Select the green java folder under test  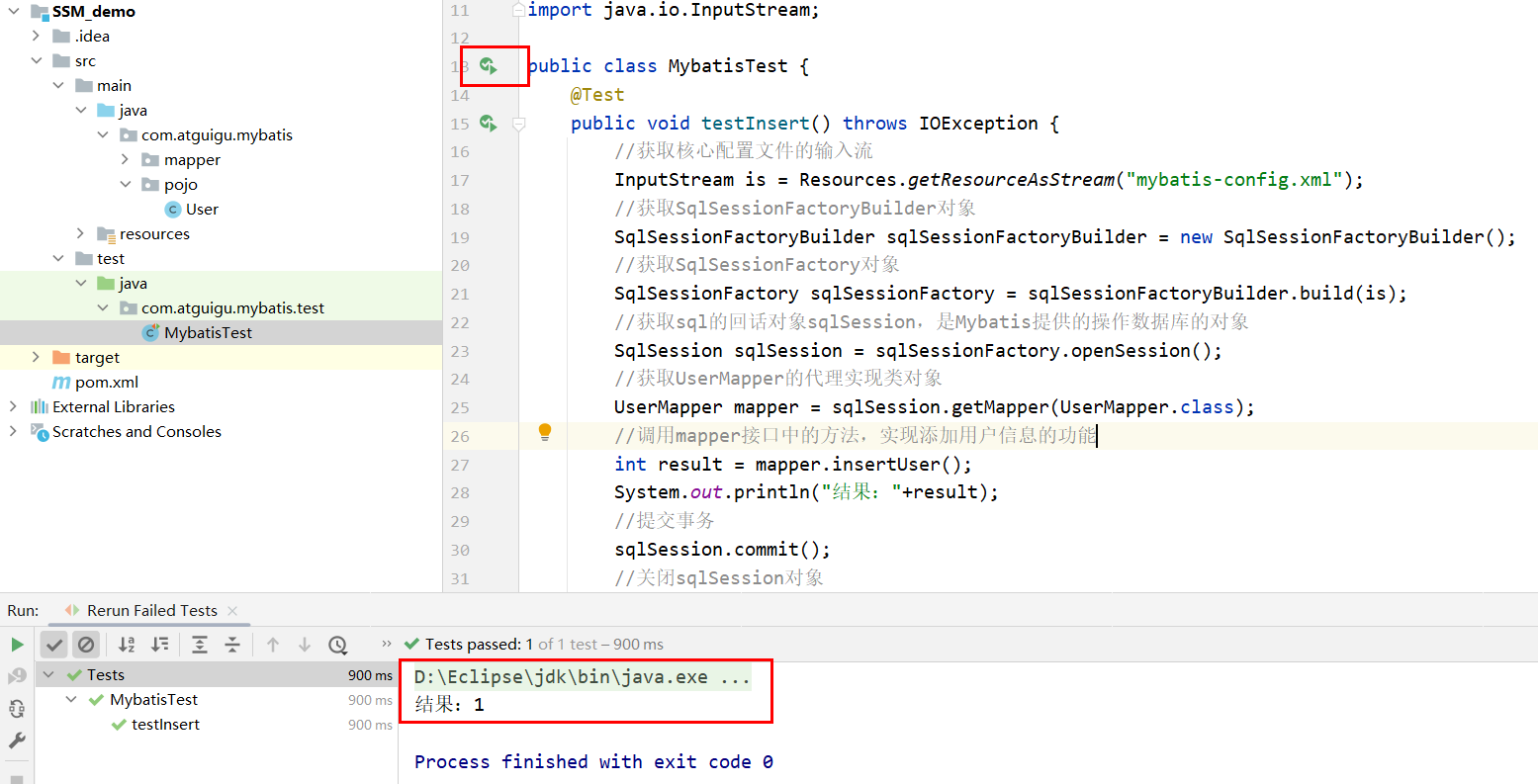tap(133, 284)
